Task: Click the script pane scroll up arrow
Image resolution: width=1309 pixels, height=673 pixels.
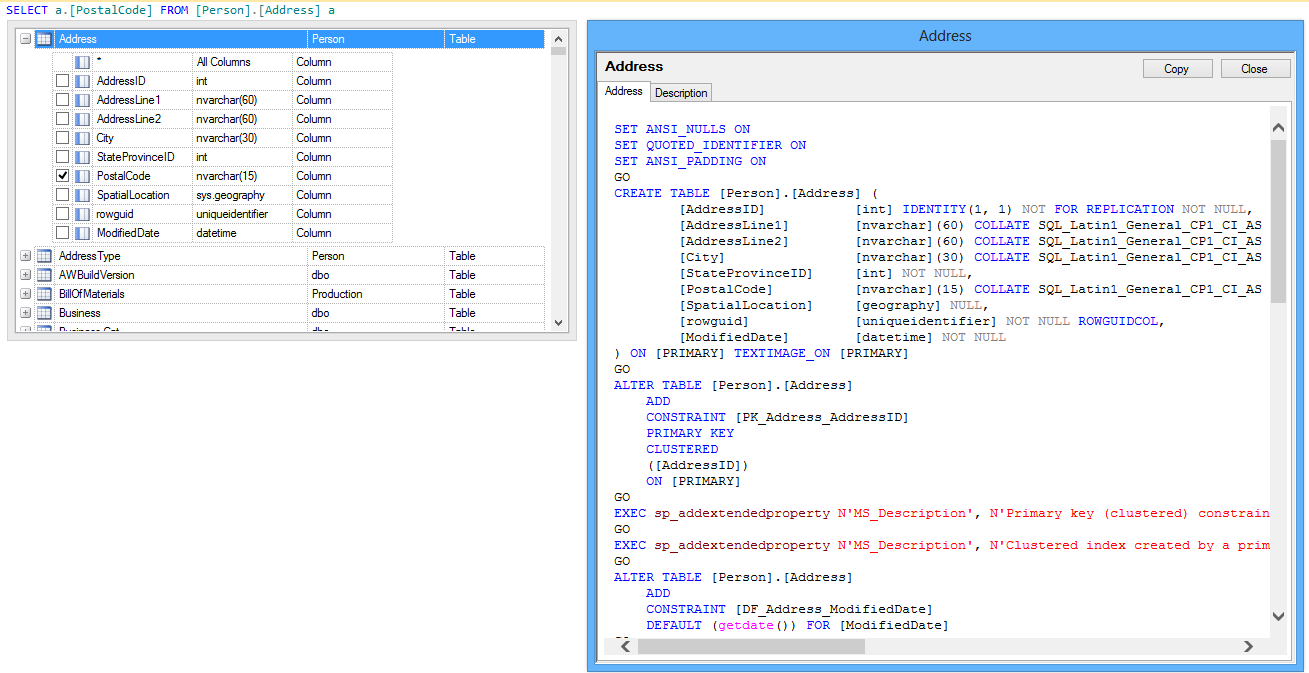Action: coord(1278,128)
